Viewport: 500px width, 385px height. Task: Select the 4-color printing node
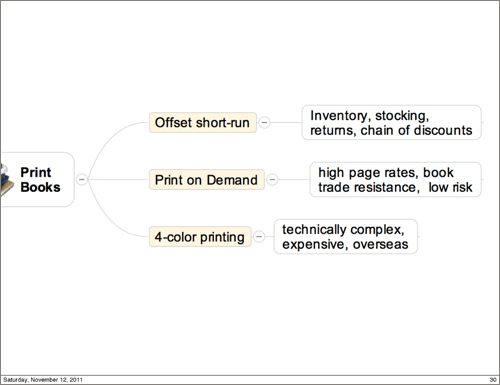200,237
